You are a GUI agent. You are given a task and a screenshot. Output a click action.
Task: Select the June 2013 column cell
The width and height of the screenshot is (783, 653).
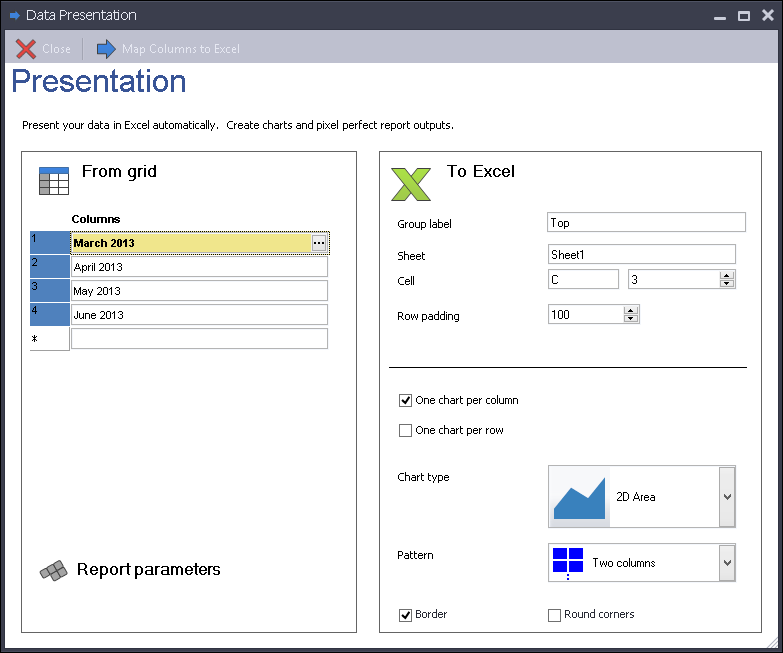click(x=199, y=315)
